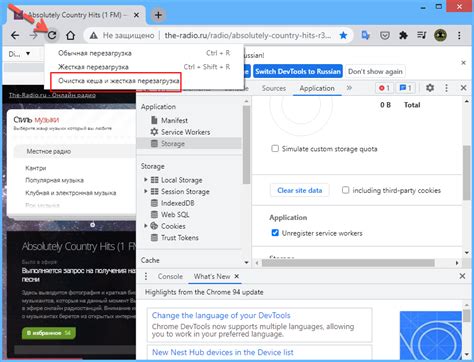Select Местное радио category

[49, 151]
